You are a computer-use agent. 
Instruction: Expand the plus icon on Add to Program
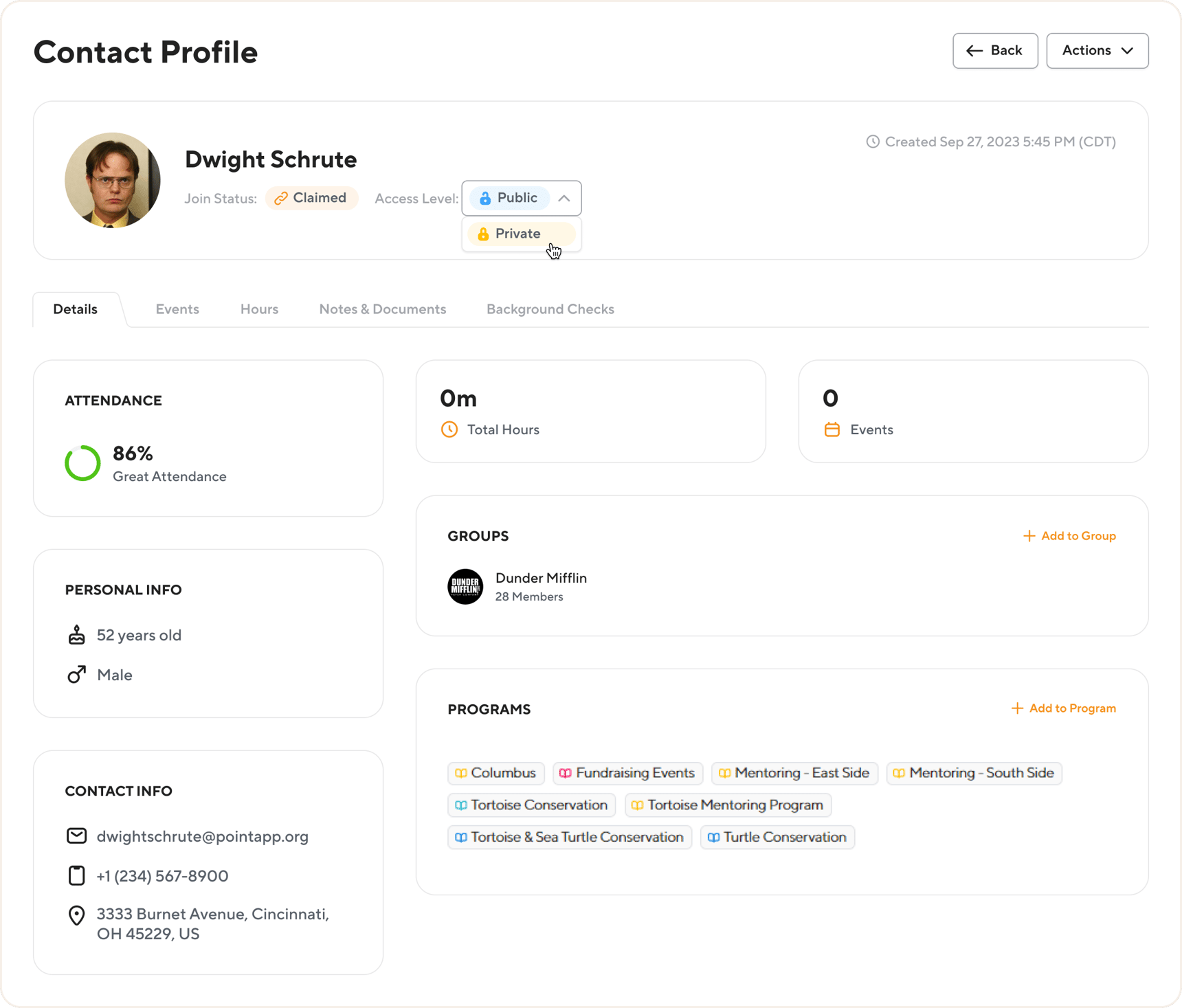pyautogui.click(x=1016, y=708)
